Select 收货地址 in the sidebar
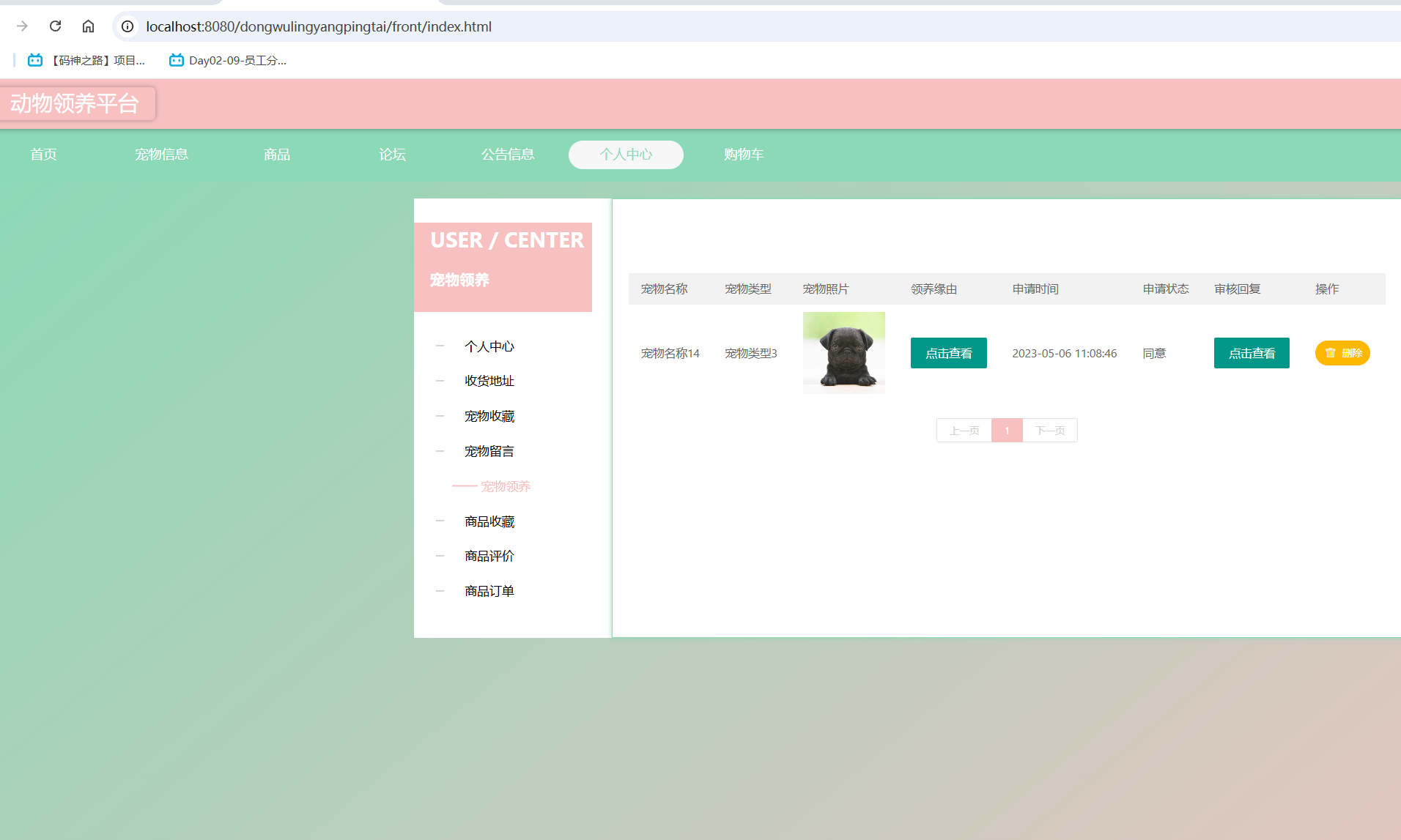Image resolution: width=1401 pixels, height=840 pixels. tap(489, 381)
